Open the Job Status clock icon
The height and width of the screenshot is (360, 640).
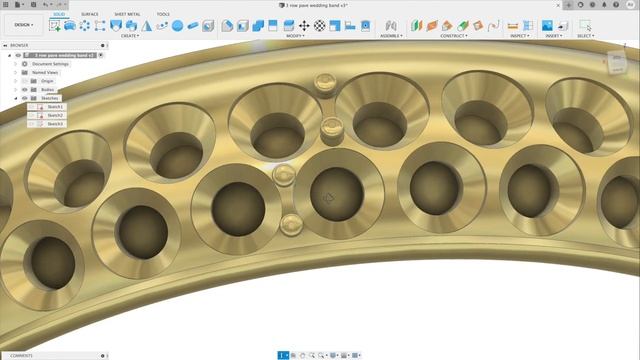click(592, 5)
